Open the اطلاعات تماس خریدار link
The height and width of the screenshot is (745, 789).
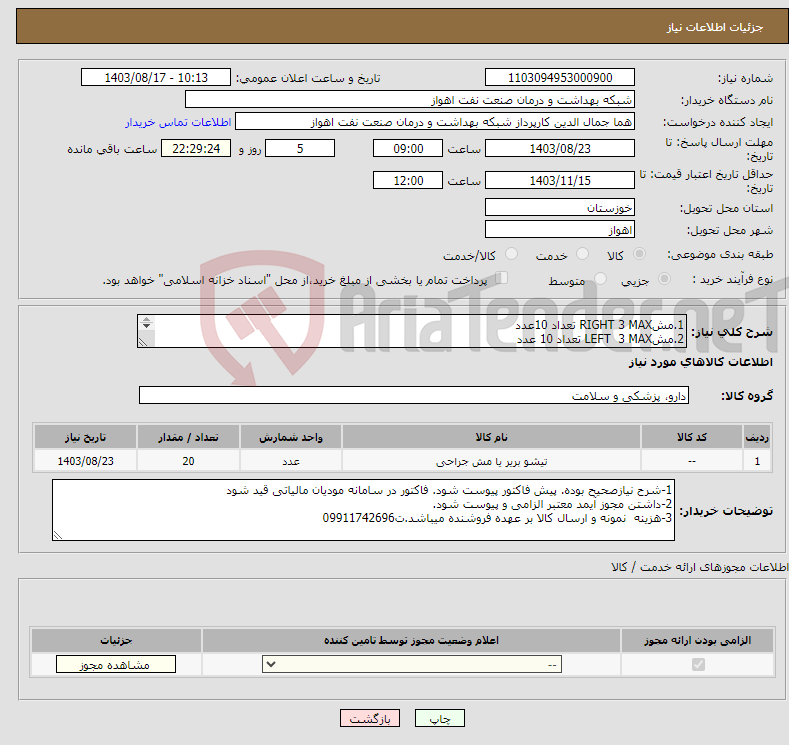click(178, 122)
